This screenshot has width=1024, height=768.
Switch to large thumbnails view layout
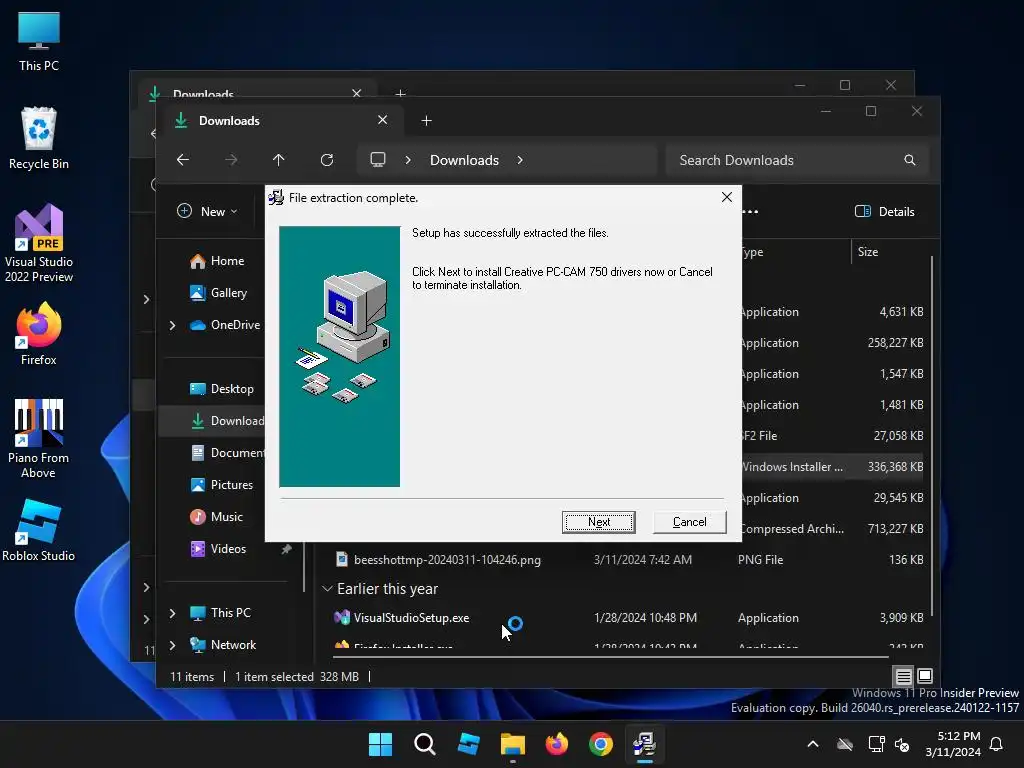click(x=925, y=677)
